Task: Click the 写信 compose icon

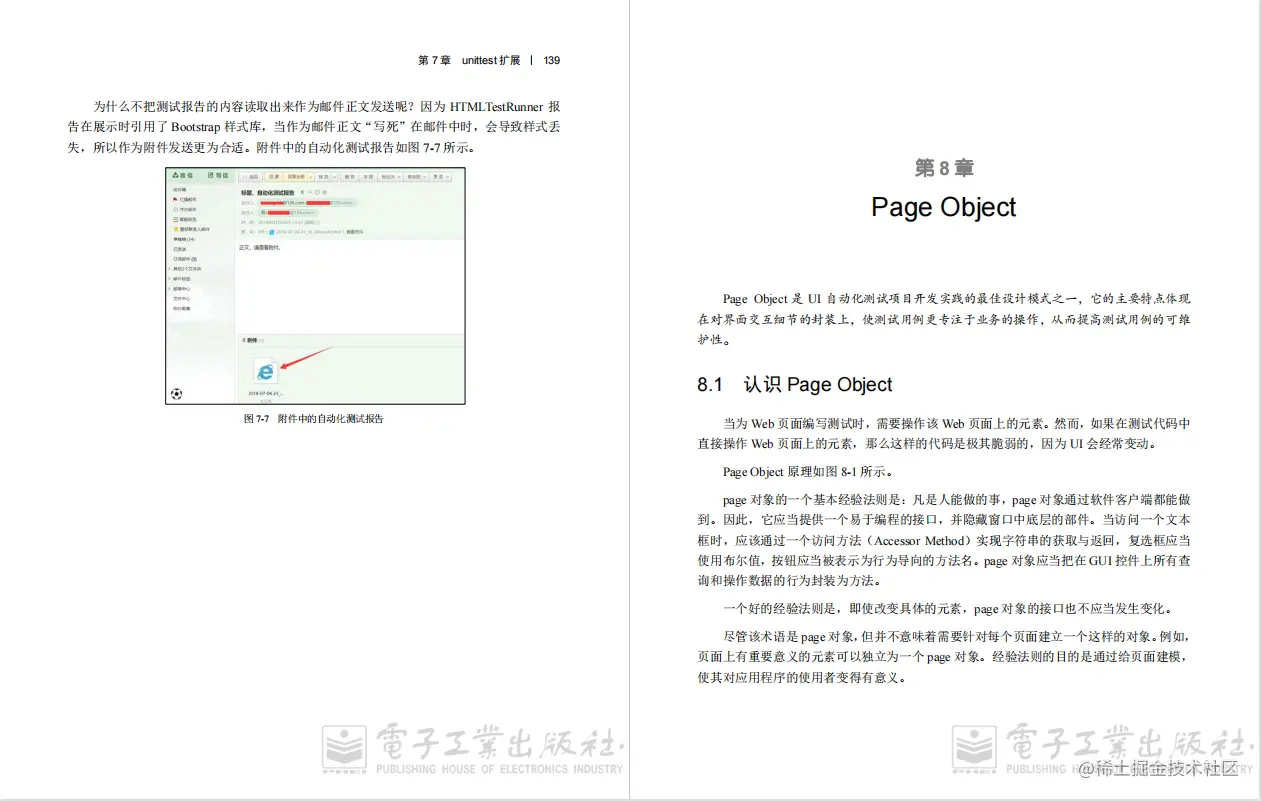Action: coord(210,174)
